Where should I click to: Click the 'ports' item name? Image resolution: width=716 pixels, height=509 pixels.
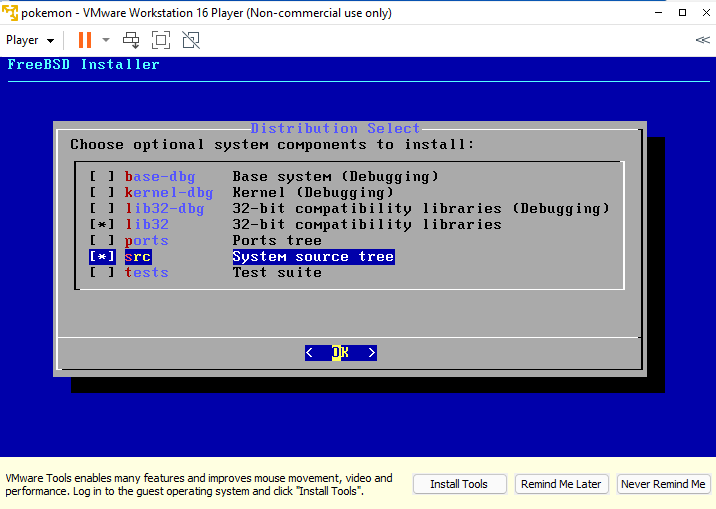point(147,240)
